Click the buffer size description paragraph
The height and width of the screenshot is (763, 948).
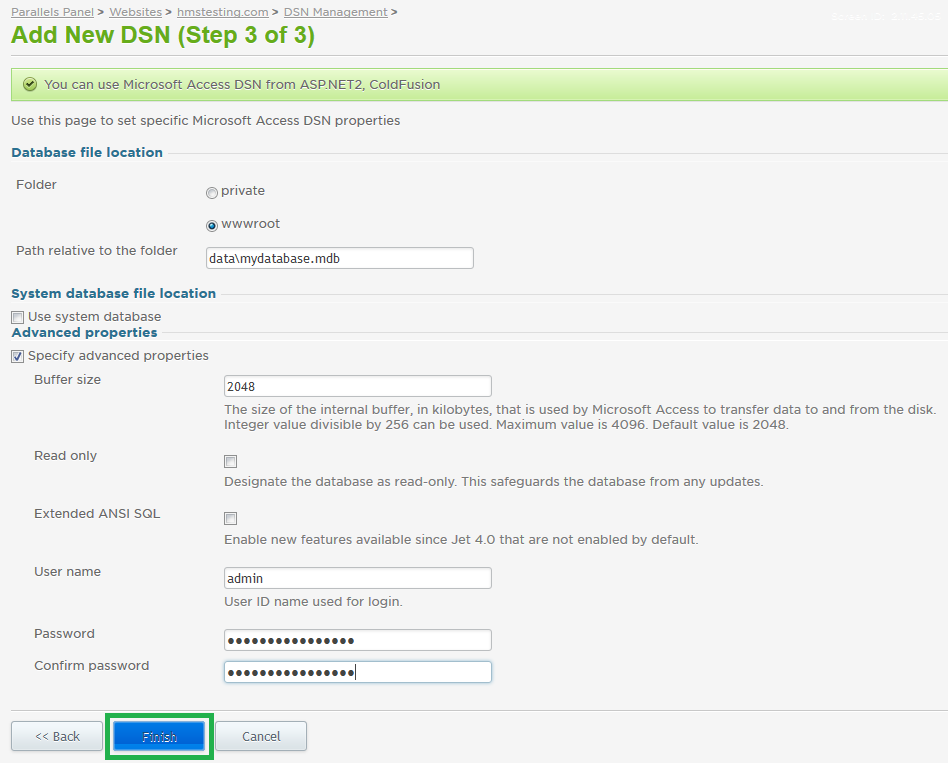coord(580,417)
